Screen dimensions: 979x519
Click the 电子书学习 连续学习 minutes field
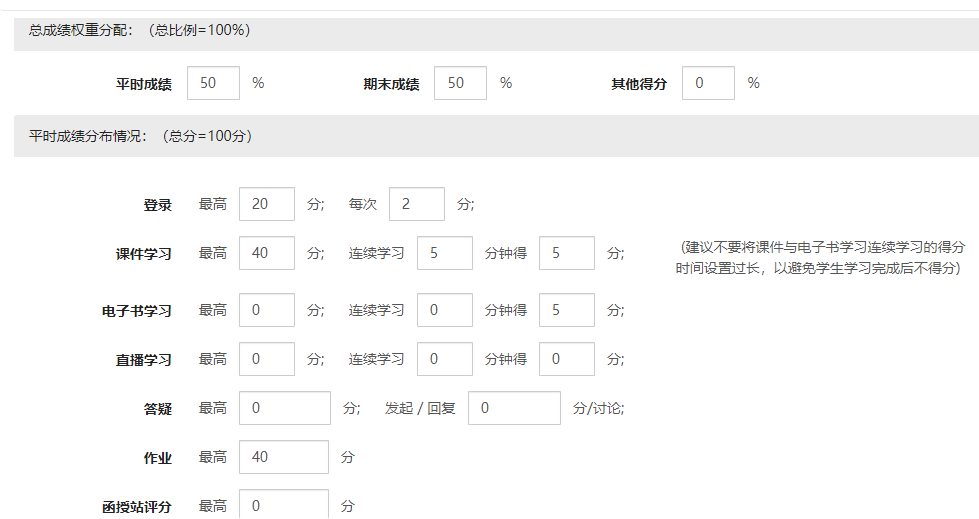click(445, 310)
